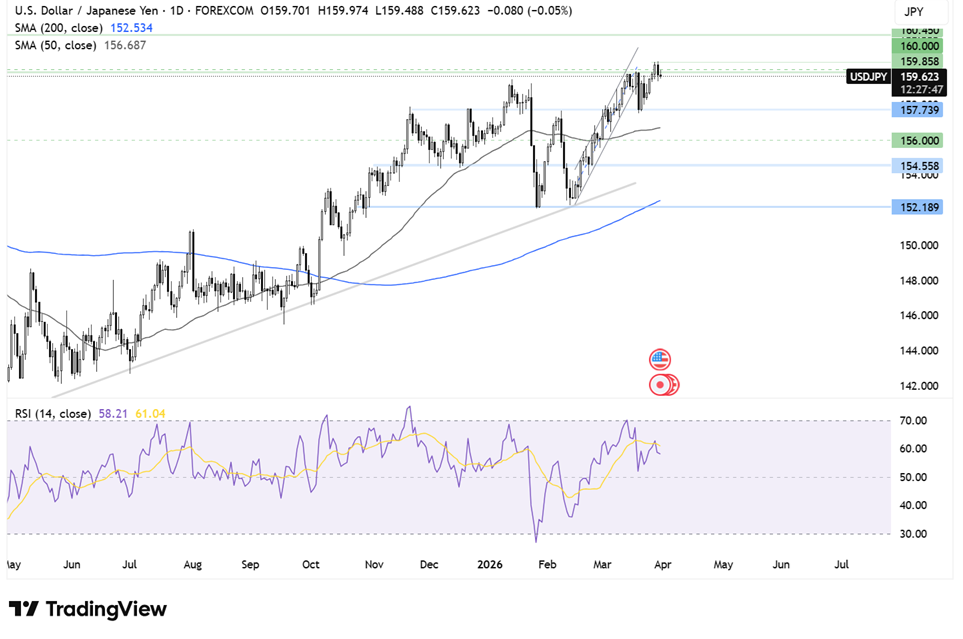Click the U.S. Dollar / Japanese Yen title
963x639 pixels.
[85, 12]
